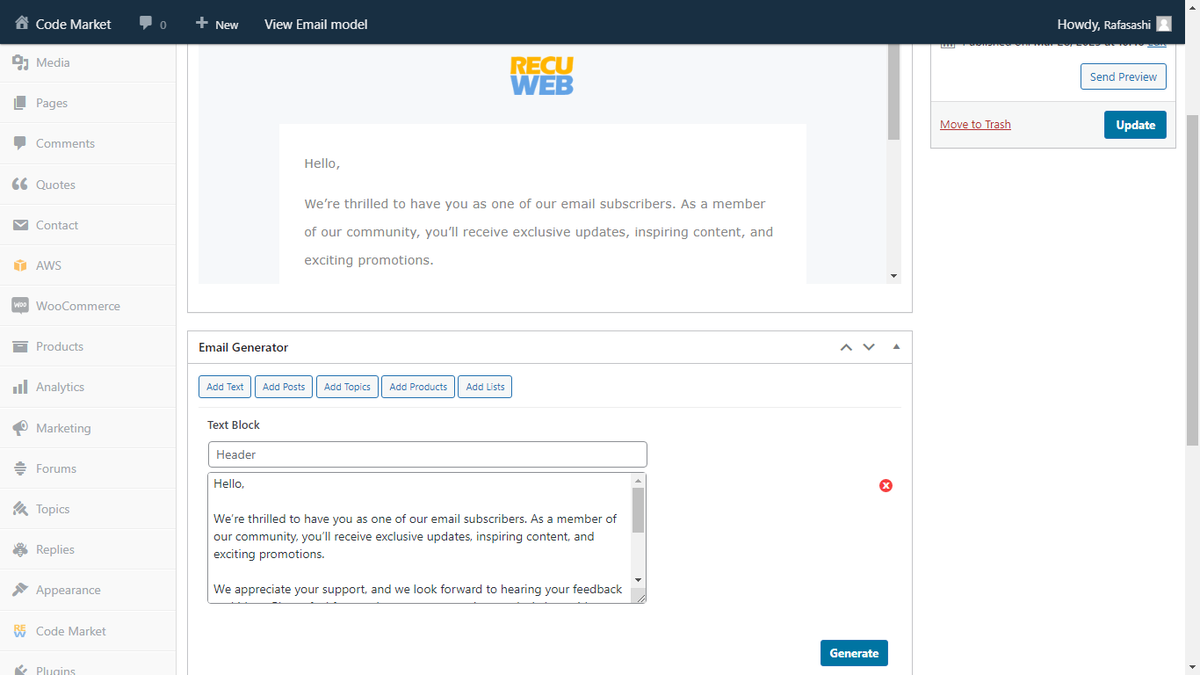Click the Forums sidebar icon
The height and width of the screenshot is (675, 1200).
(20, 468)
